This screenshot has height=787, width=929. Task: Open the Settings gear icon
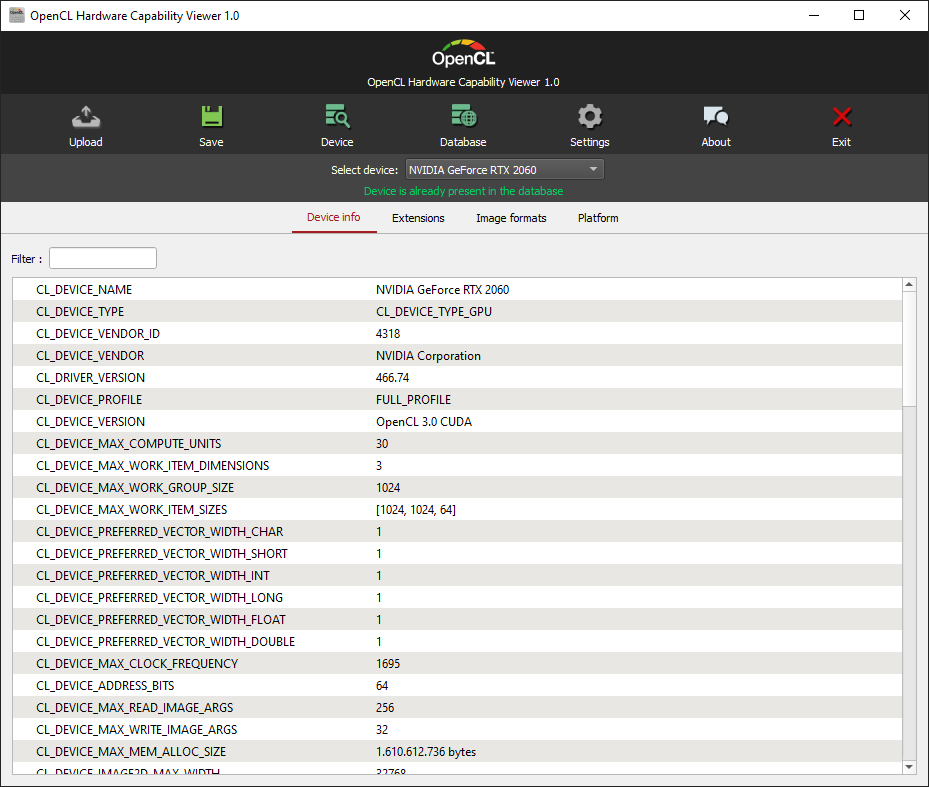pyautogui.click(x=590, y=117)
